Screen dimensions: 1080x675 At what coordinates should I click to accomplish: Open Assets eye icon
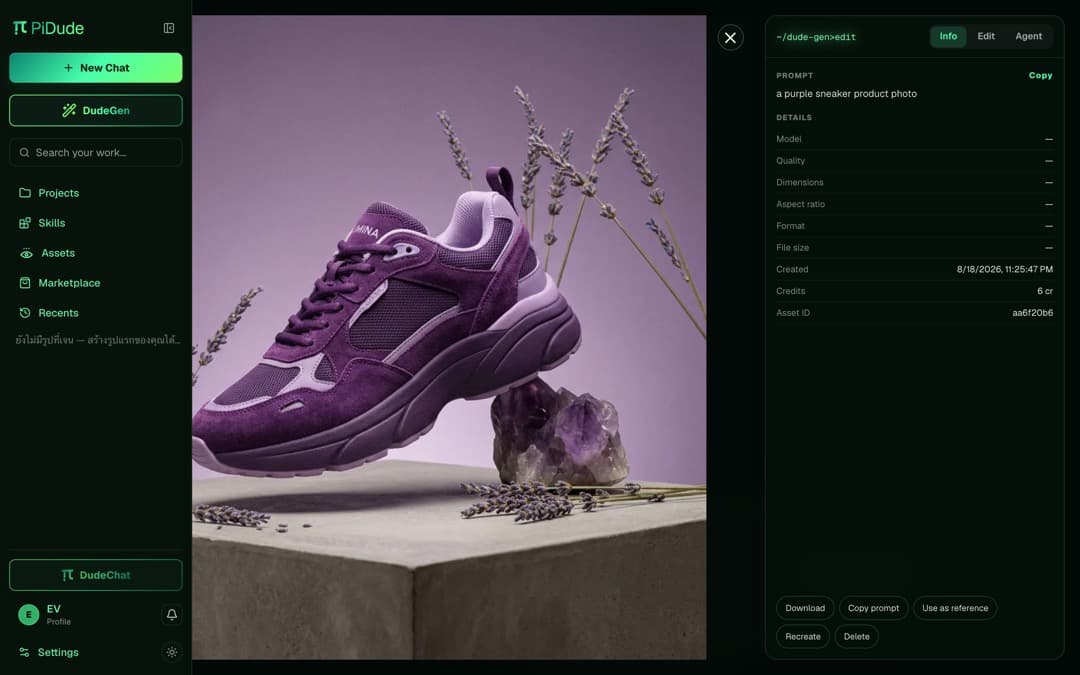tap(26, 253)
